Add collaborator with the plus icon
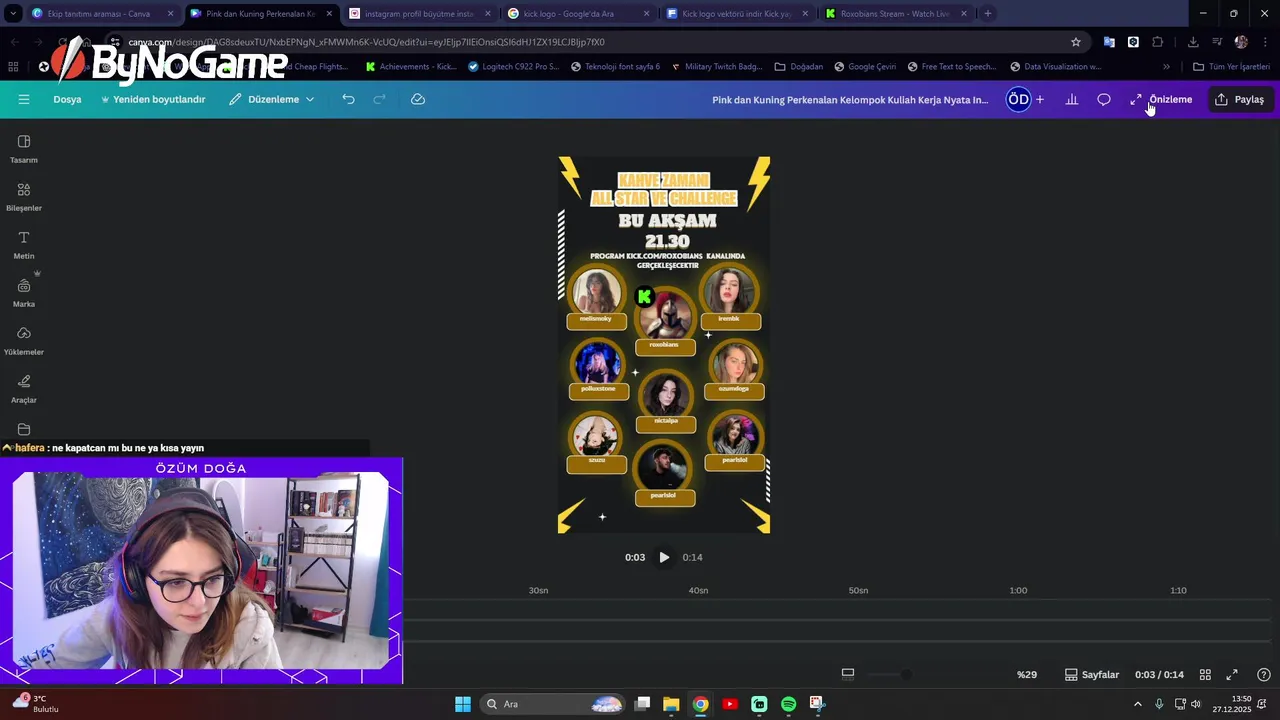The width and height of the screenshot is (1280, 720). pos(1040,99)
